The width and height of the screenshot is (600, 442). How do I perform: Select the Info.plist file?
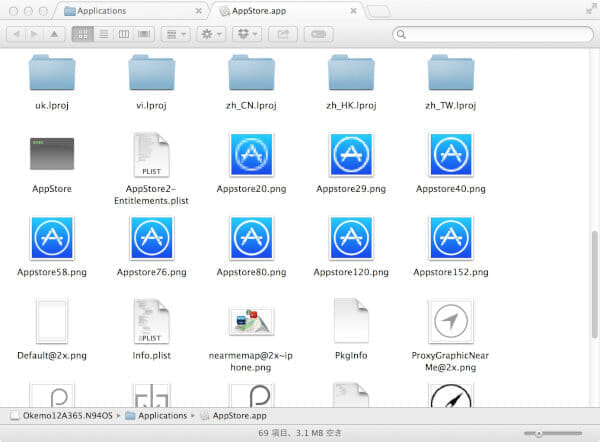click(151, 321)
